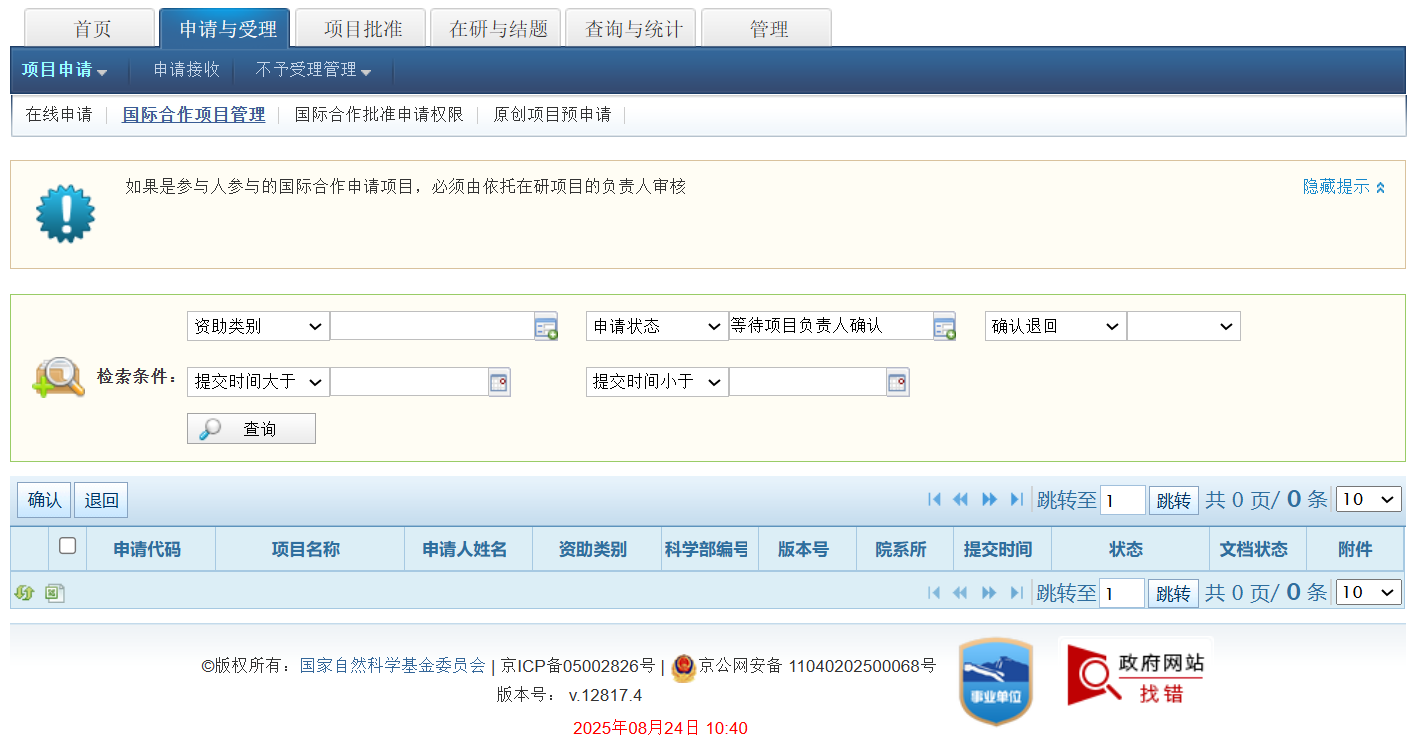Open the 确认退回 criteria dropdown

tap(1056, 326)
